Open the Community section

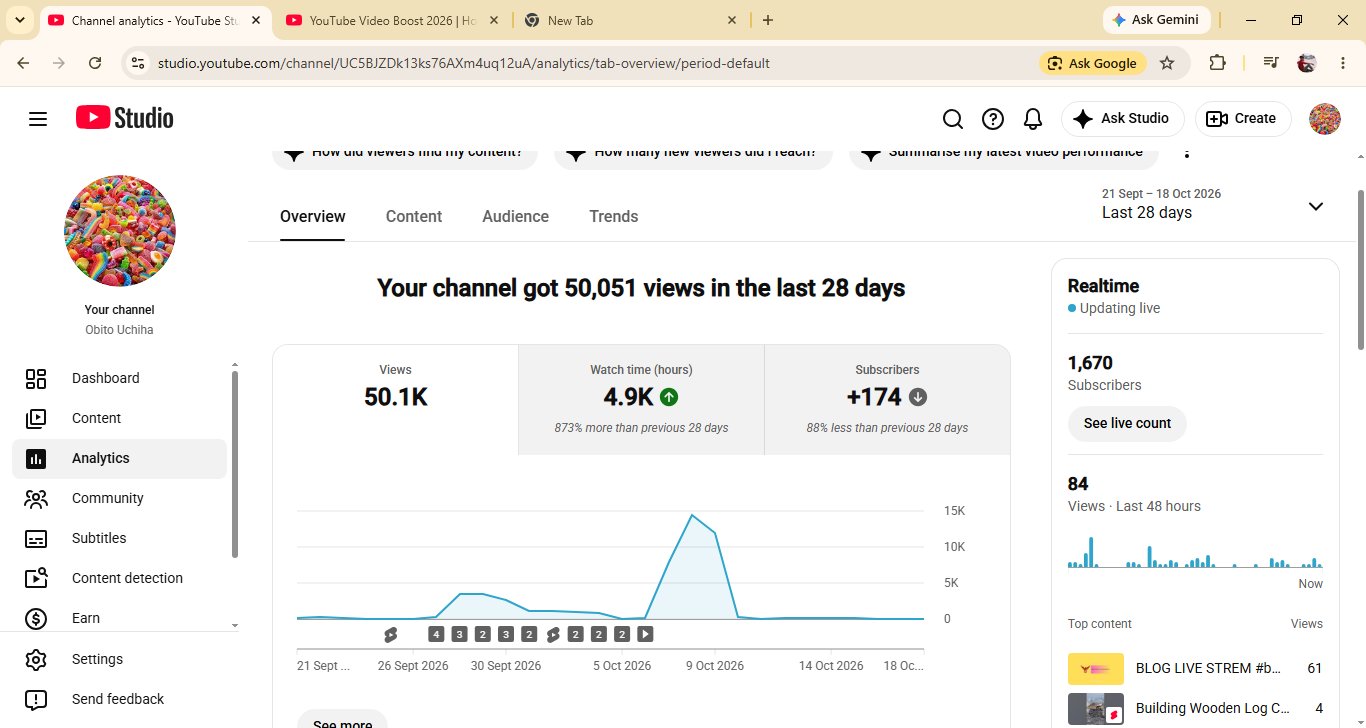pos(120,498)
